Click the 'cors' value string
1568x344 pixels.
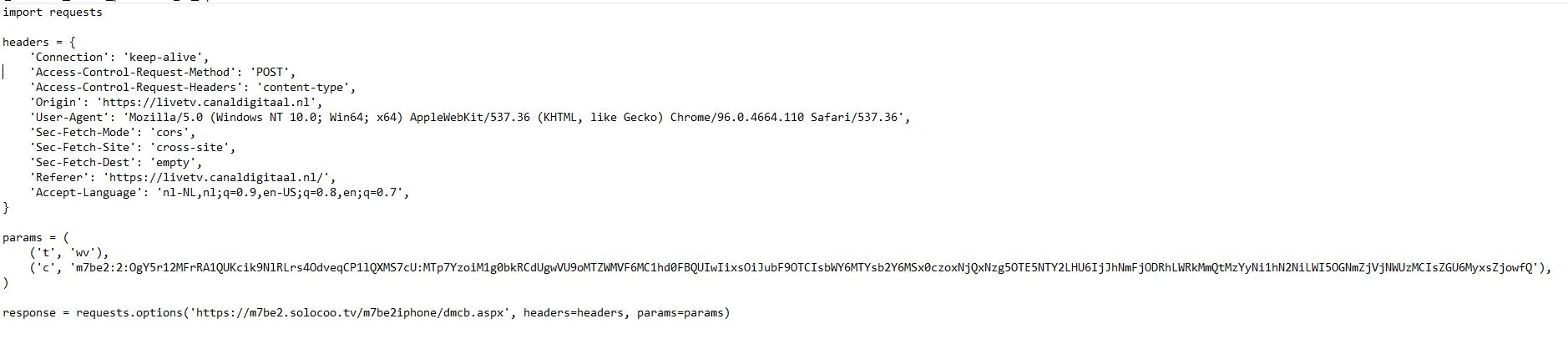point(169,133)
